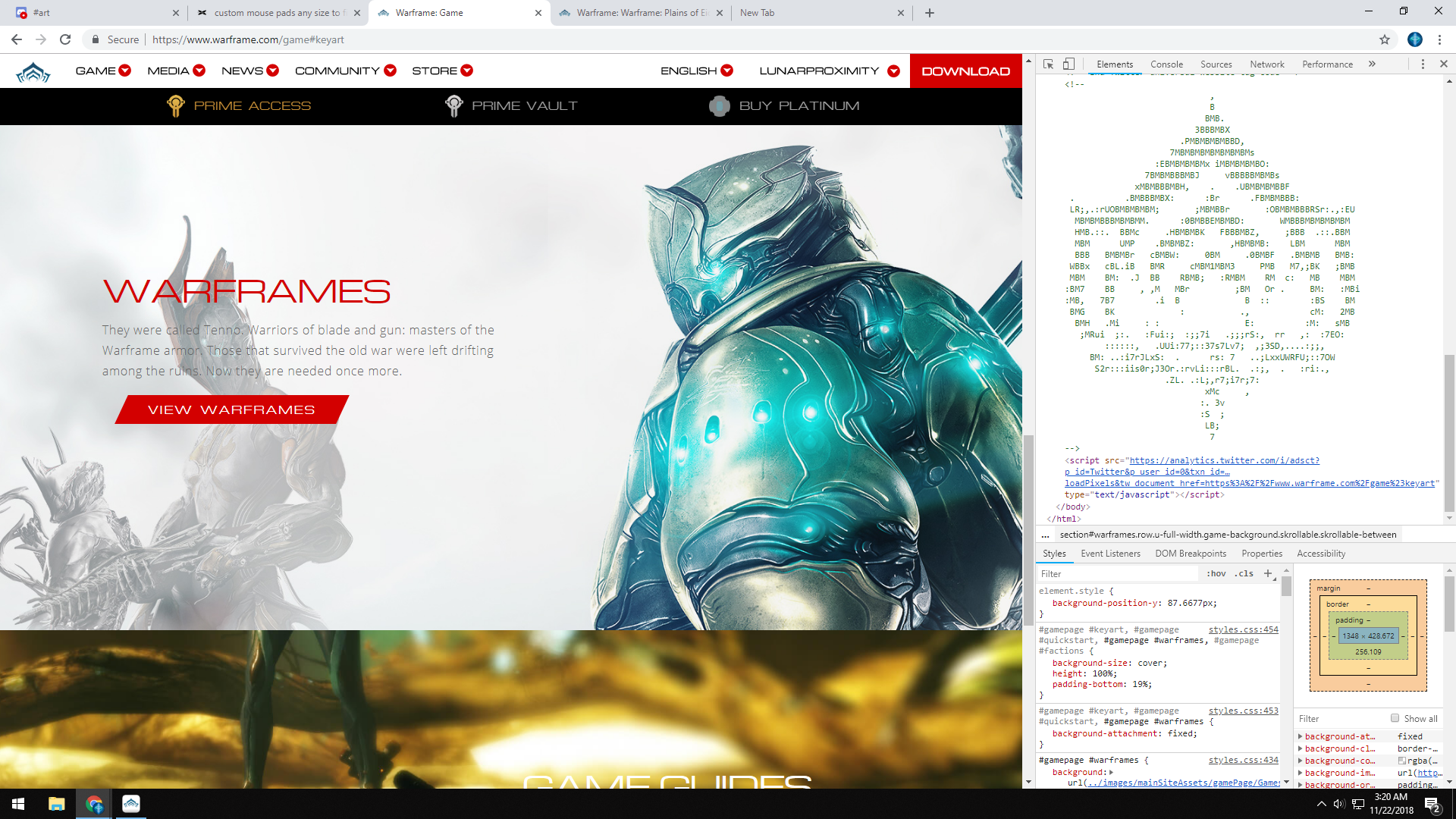The width and height of the screenshot is (1456, 819).
Task: Switch to the Sources tab
Action: click(1216, 64)
